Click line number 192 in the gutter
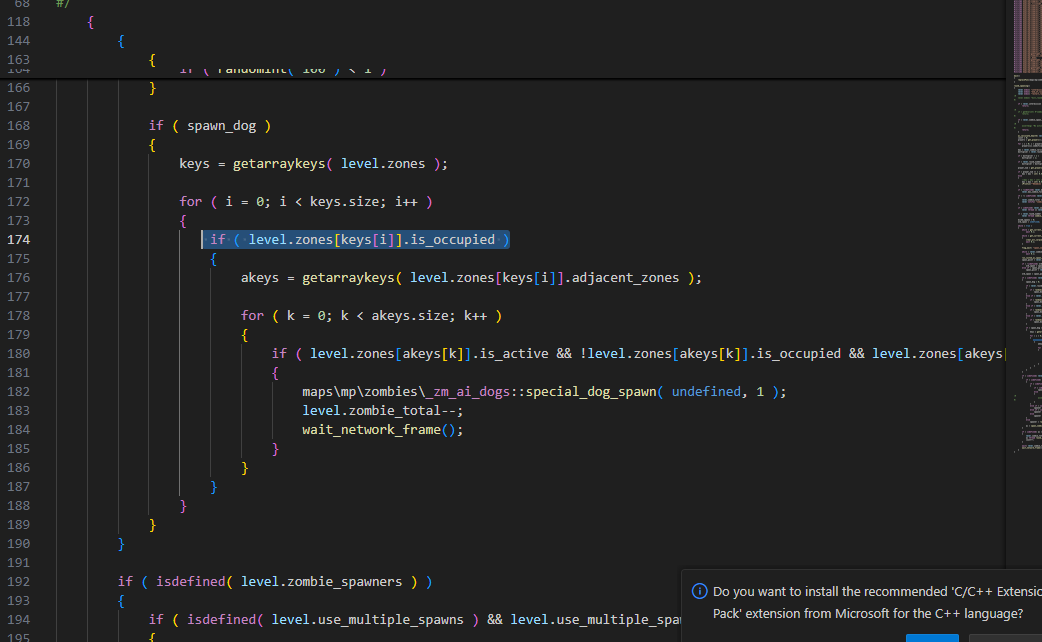This screenshot has width=1042, height=642. click(x=19, y=581)
